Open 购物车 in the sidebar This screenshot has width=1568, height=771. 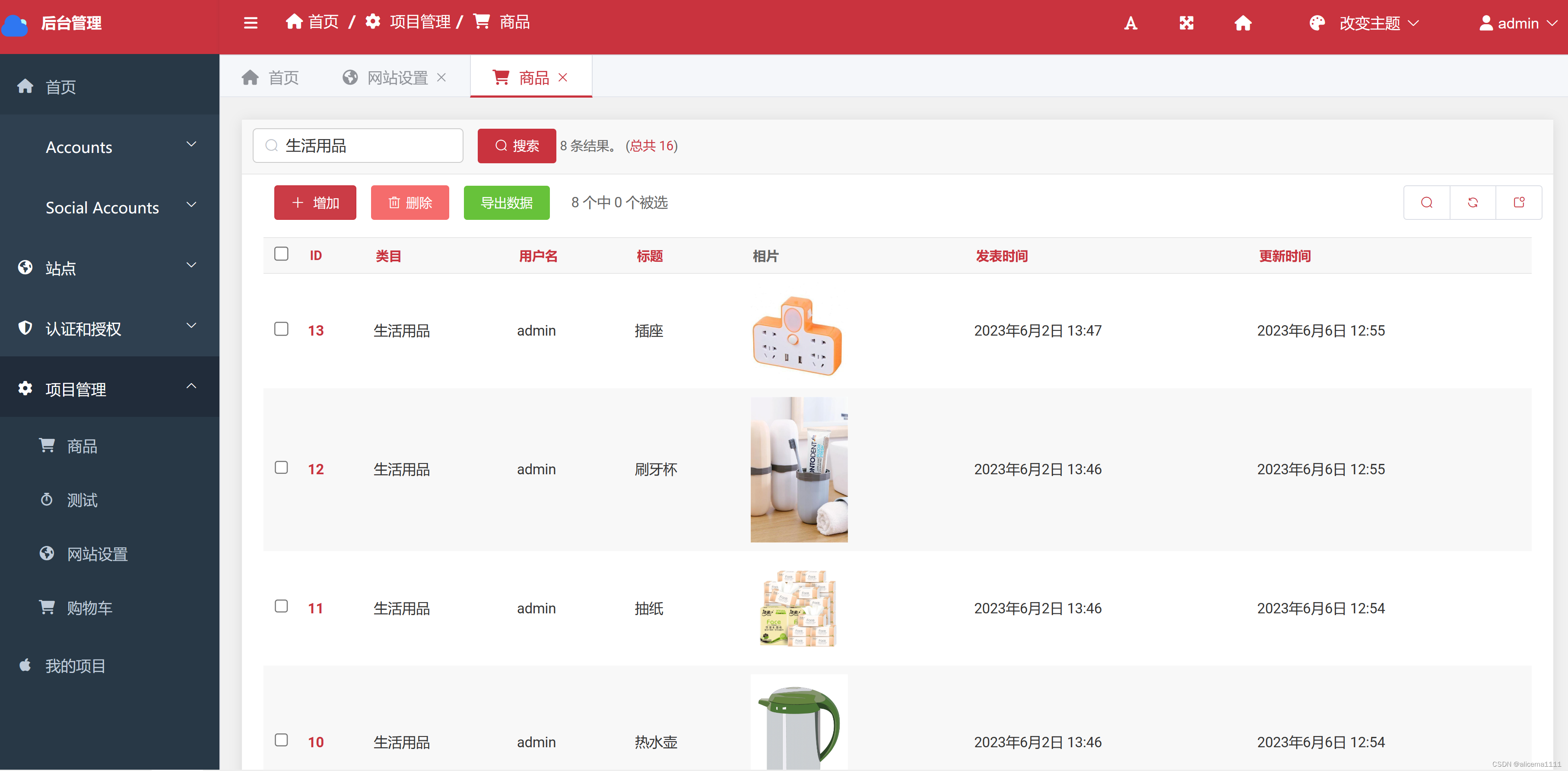click(89, 607)
